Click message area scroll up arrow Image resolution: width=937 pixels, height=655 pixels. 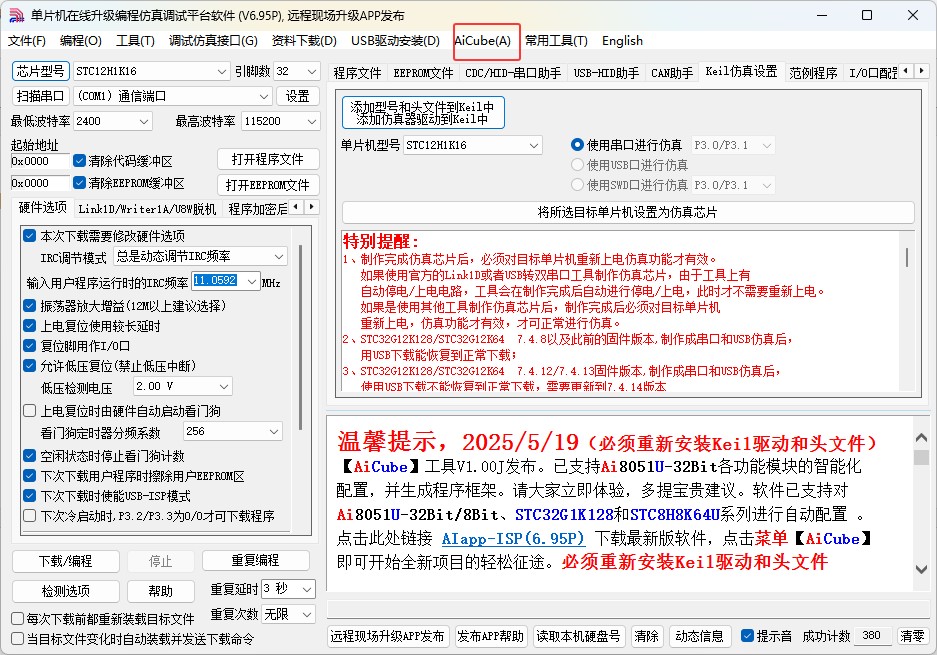tap(921, 438)
